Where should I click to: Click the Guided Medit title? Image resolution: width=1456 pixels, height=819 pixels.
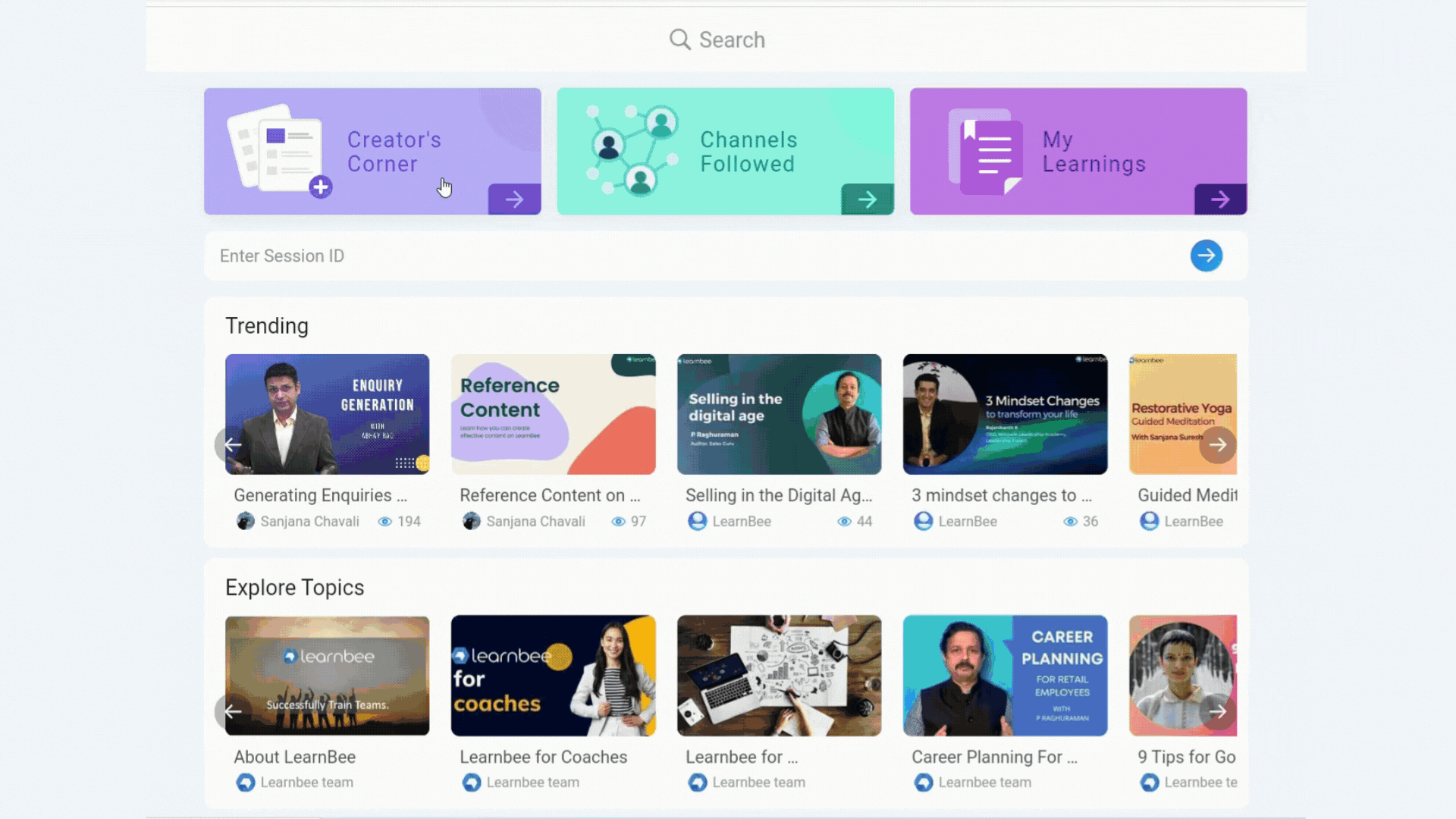pos(1187,495)
